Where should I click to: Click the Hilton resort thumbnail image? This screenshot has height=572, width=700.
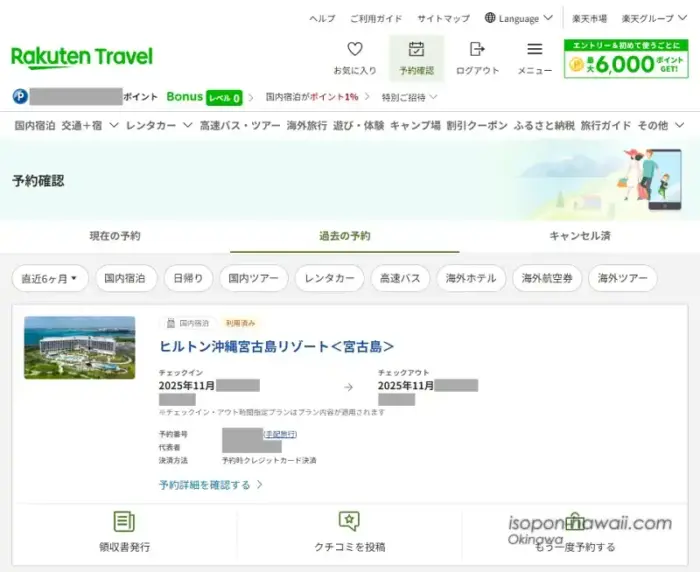79,348
